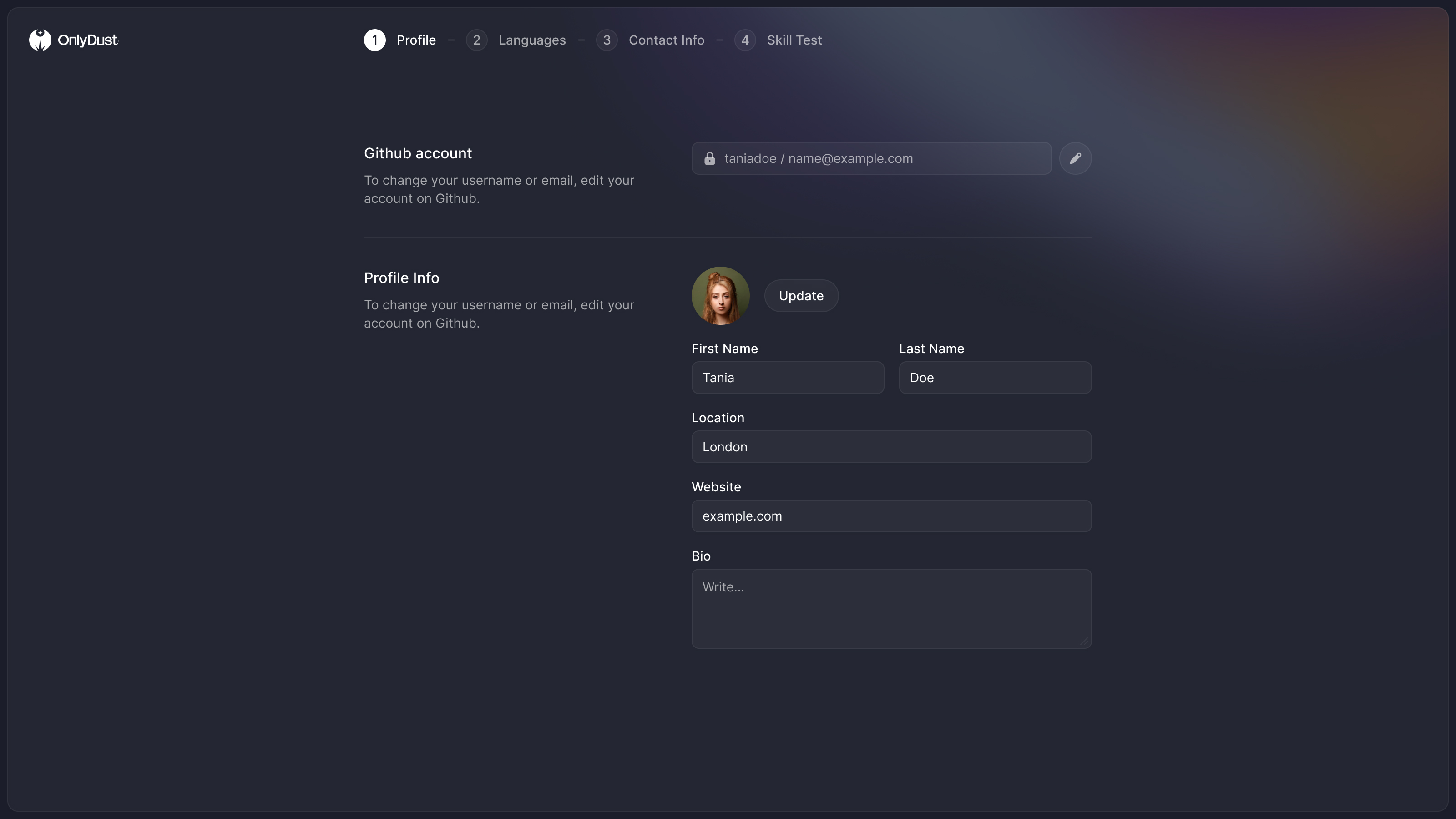The height and width of the screenshot is (819, 1456).
Task: Click step 3 circle icon
Action: click(x=607, y=40)
